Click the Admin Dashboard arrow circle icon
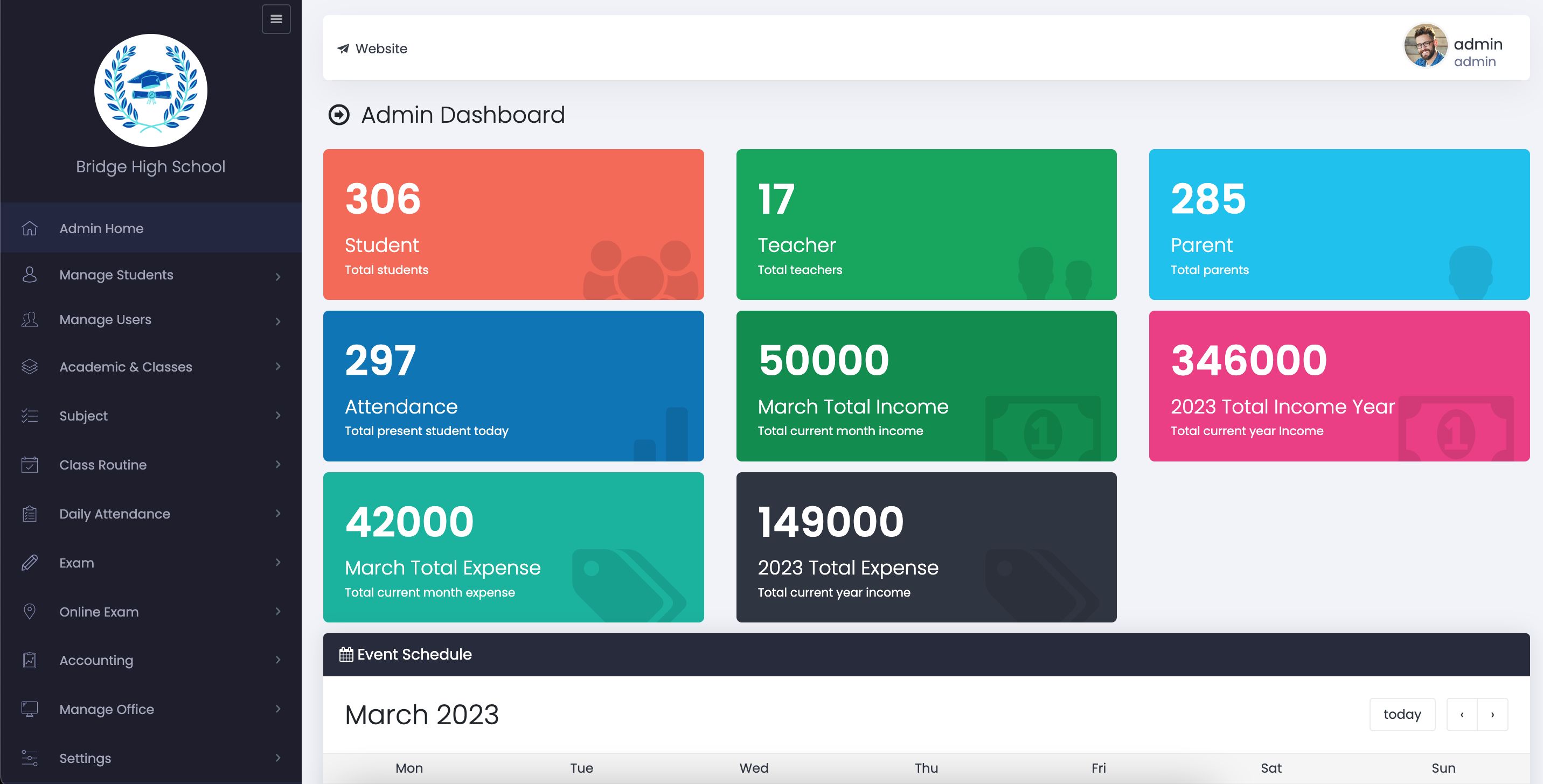This screenshot has width=1543, height=784. coord(339,115)
